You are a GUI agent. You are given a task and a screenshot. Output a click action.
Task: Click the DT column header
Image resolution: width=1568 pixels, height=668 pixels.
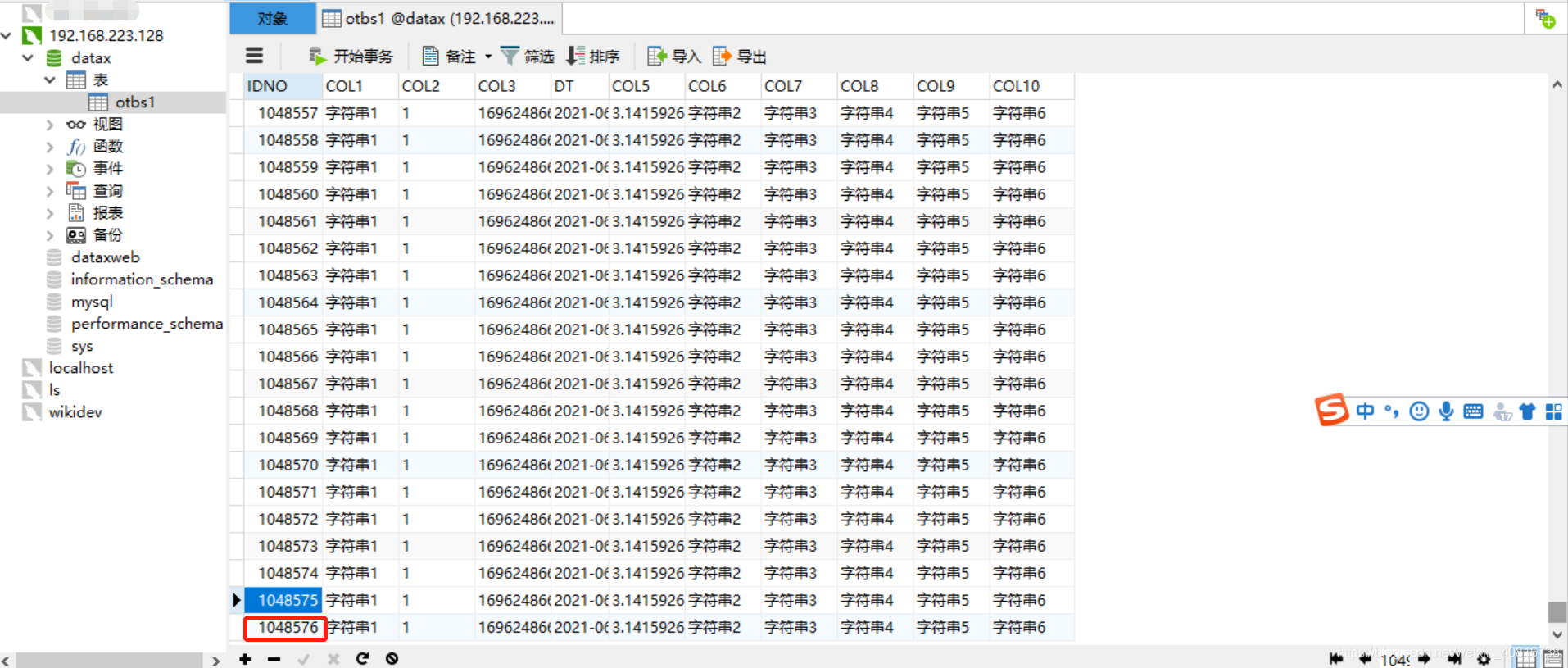[x=580, y=86]
